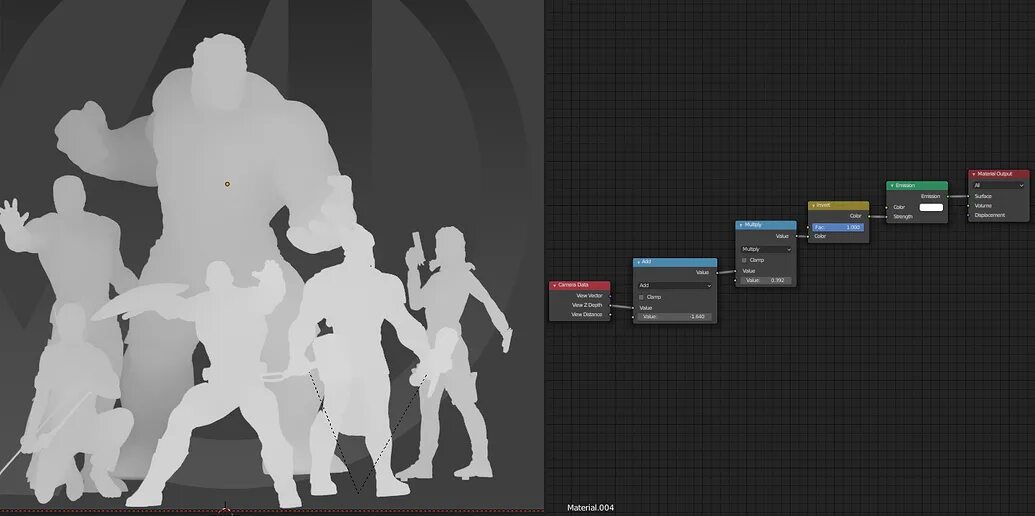Select the Camera Data node header
The width and height of the screenshot is (1035, 516).
(x=580, y=285)
